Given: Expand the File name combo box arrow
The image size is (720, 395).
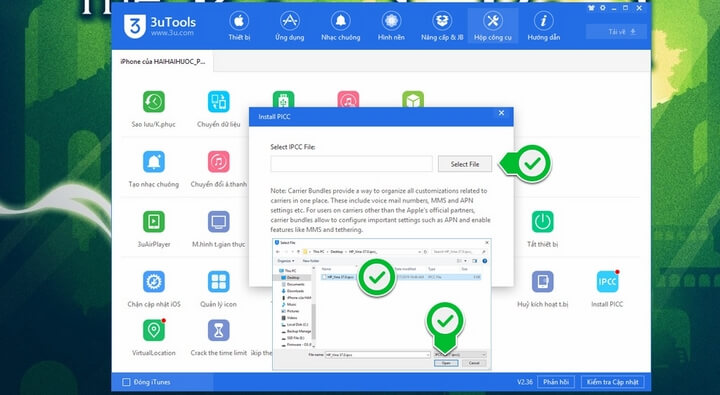Looking at the screenshot, I should [428, 355].
